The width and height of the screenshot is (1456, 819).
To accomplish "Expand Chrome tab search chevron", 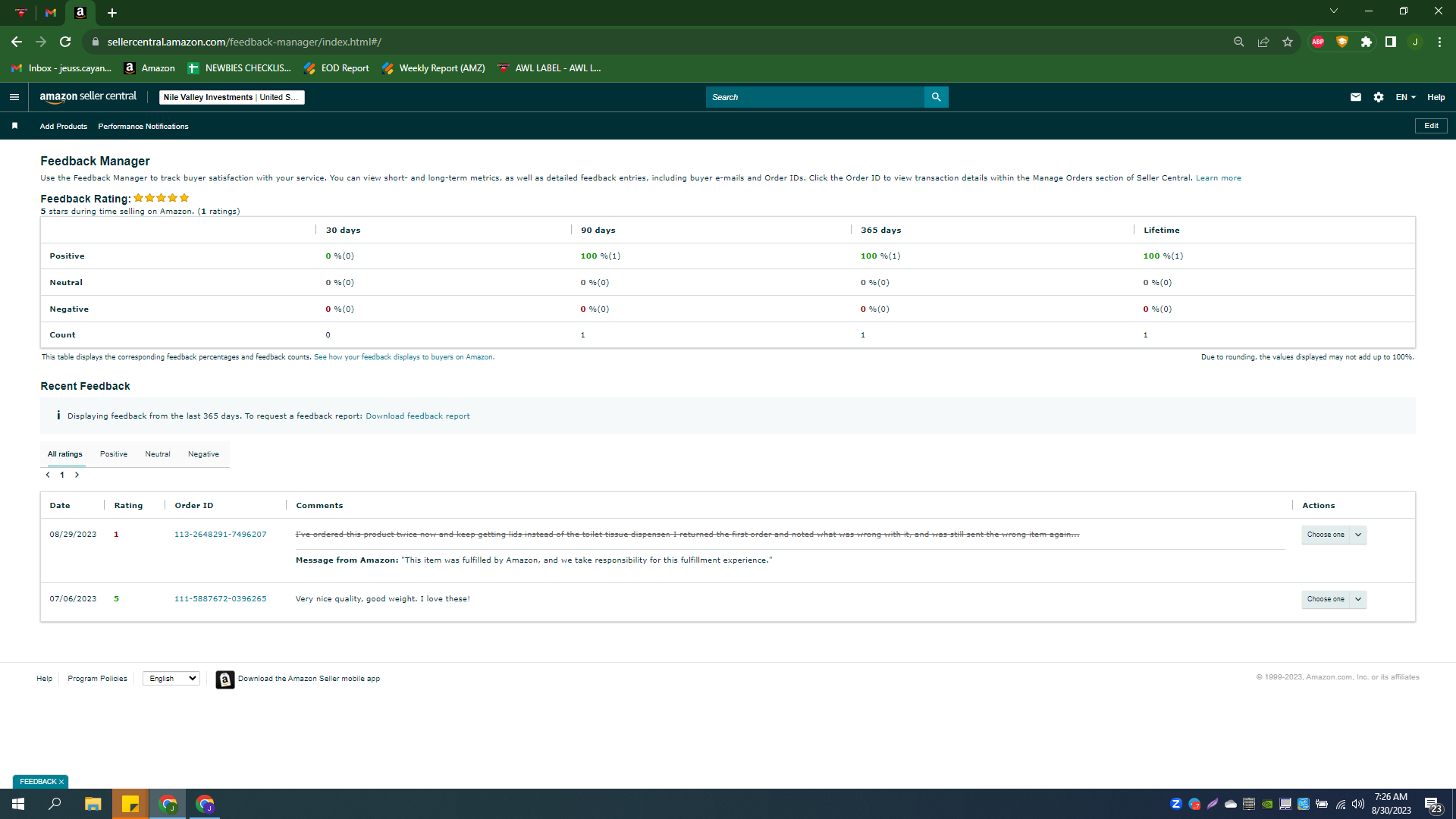I will click(1334, 11).
